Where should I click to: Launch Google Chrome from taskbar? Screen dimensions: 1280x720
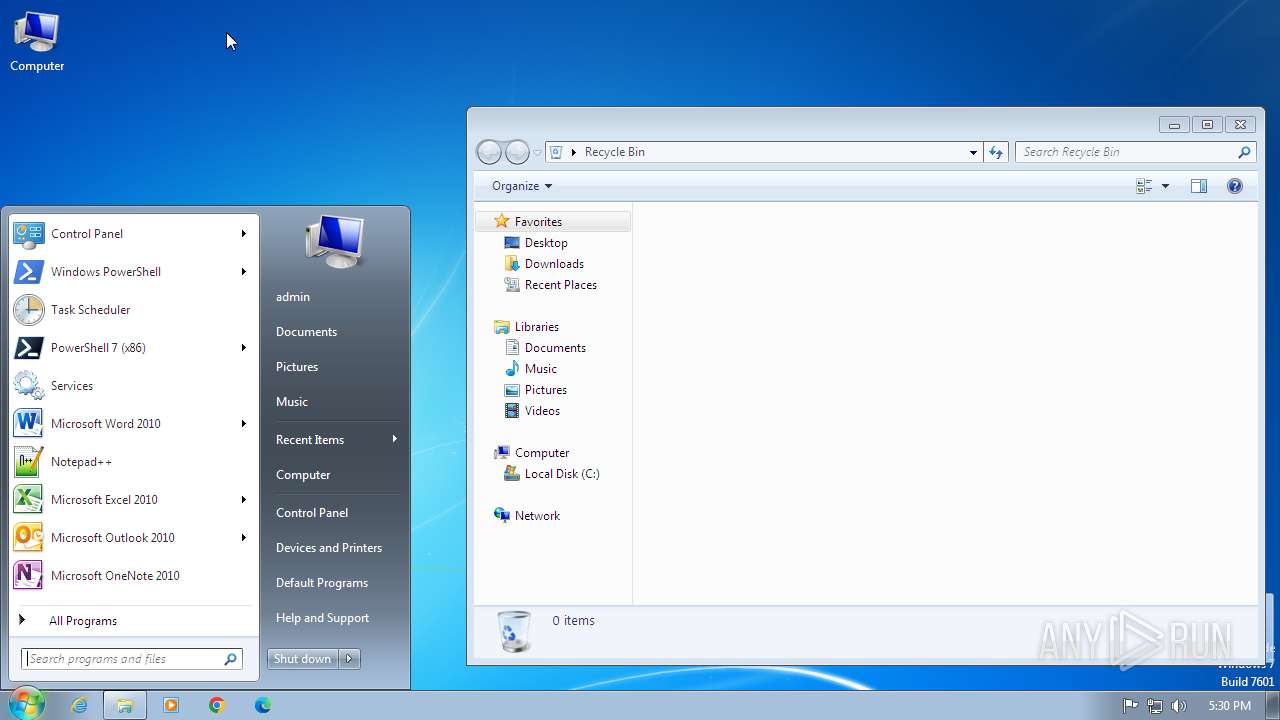[x=216, y=705]
